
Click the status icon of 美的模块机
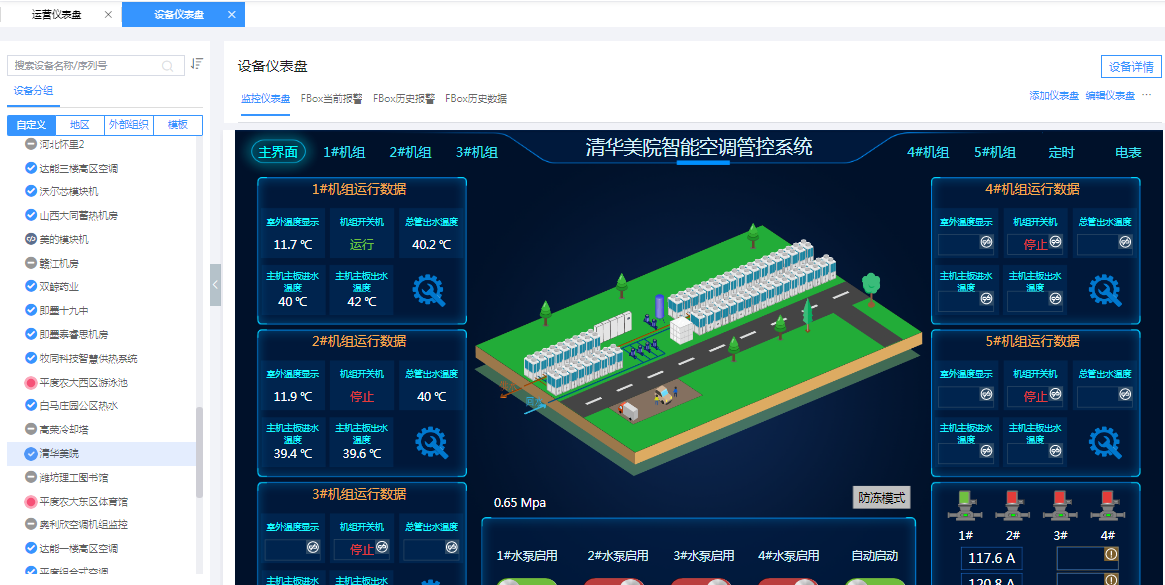tap(31, 239)
